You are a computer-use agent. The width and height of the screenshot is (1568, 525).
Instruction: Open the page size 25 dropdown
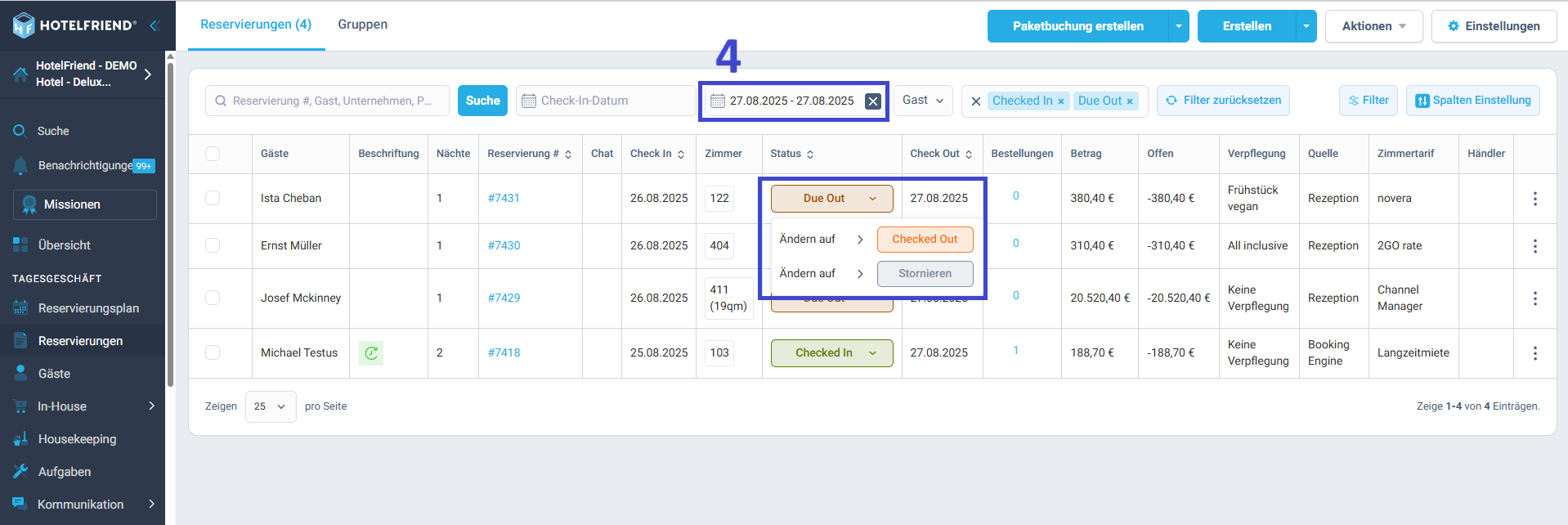click(x=271, y=406)
